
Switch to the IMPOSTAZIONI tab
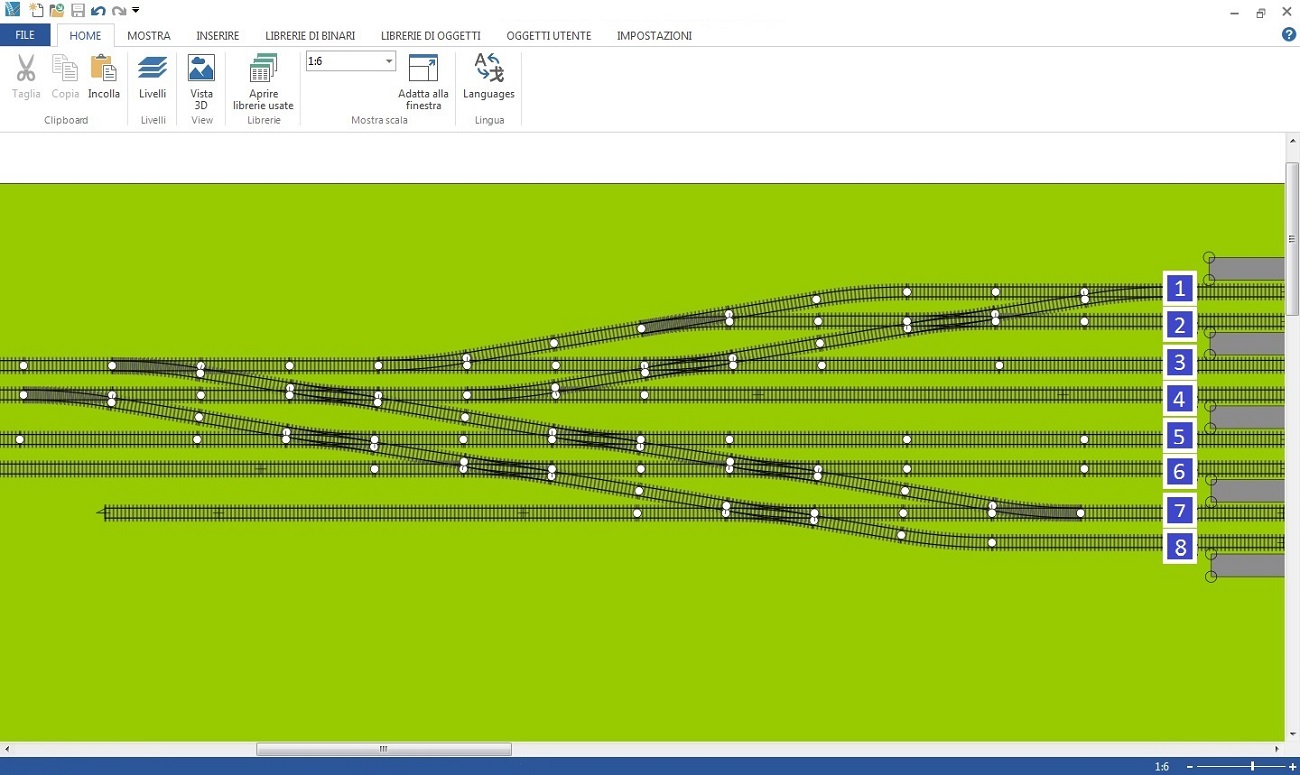[x=654, y=36]
